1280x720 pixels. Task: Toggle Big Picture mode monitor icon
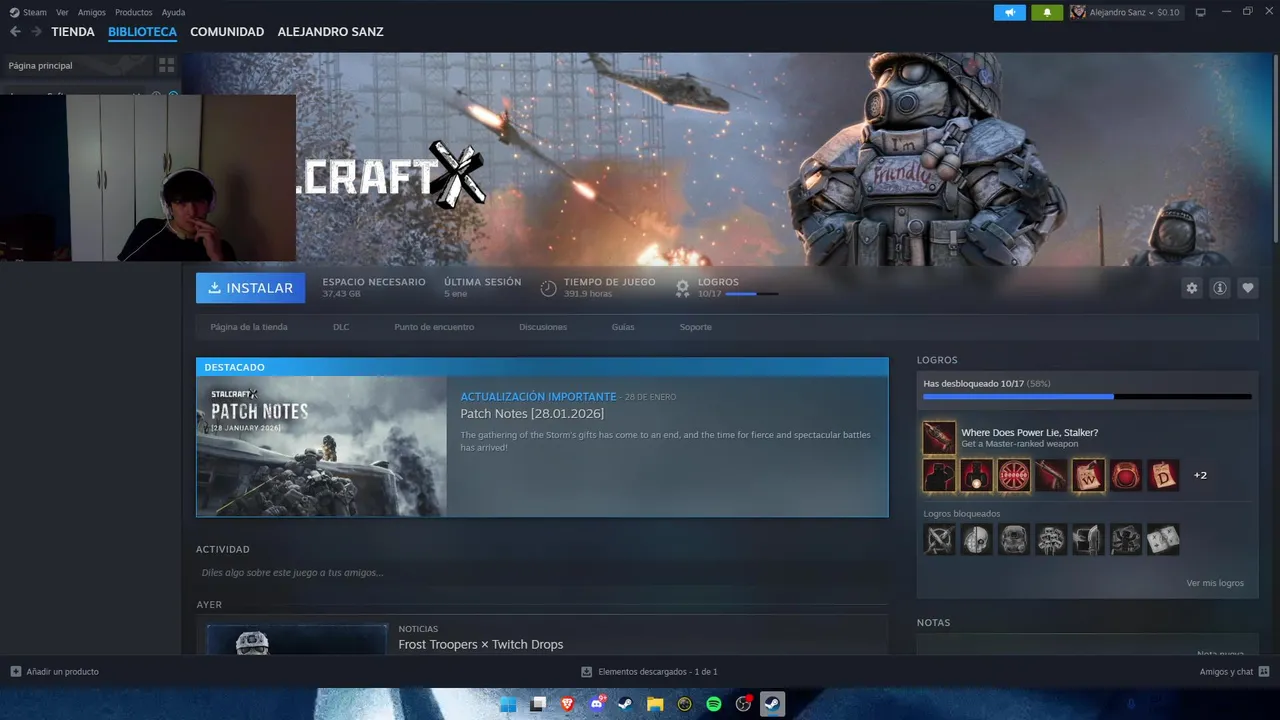tap(1201, 12)
